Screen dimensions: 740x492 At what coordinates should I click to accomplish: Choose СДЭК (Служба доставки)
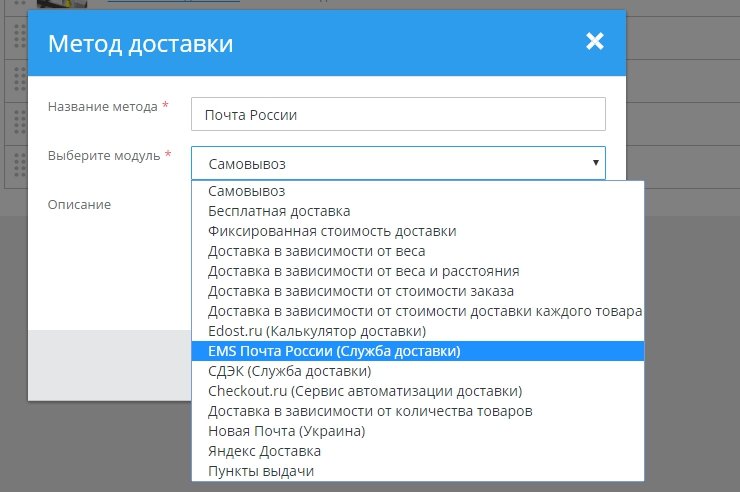pos(290,371)
